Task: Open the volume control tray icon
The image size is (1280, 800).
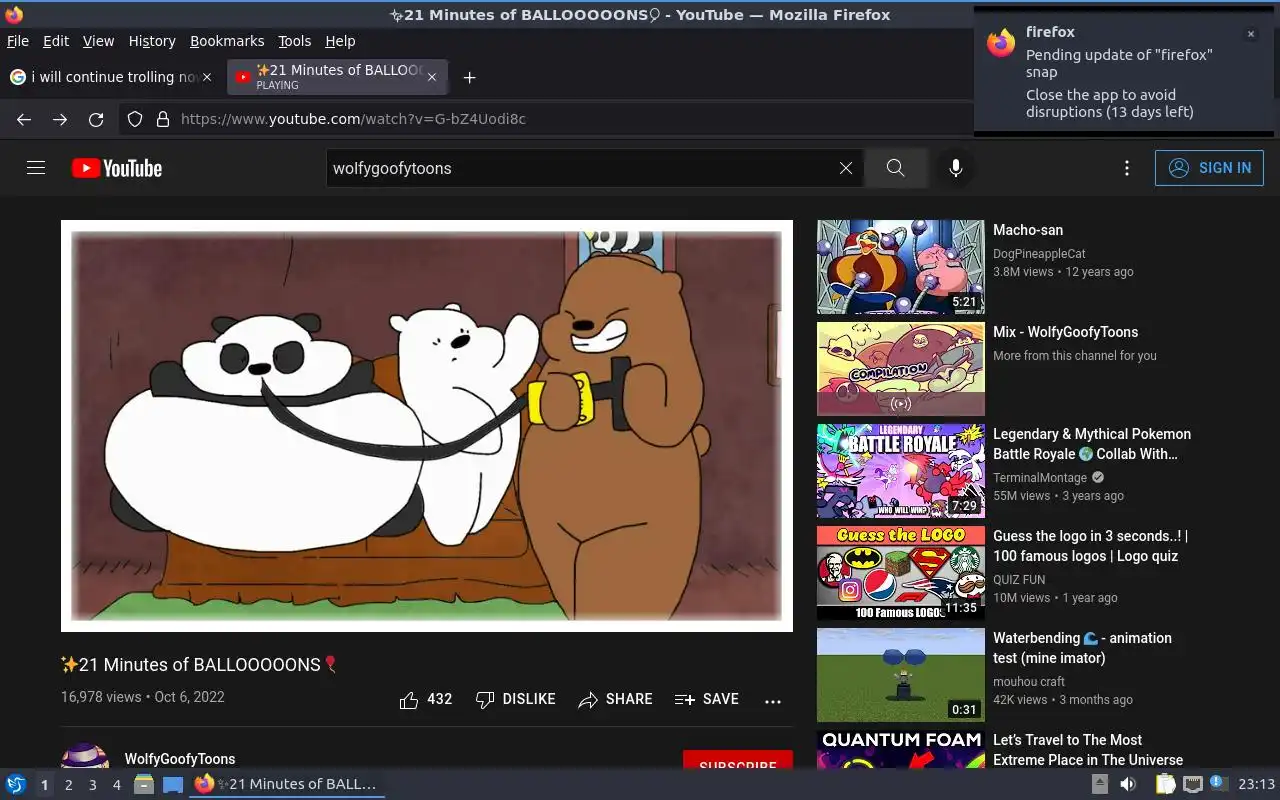Action: point(1128,784)
